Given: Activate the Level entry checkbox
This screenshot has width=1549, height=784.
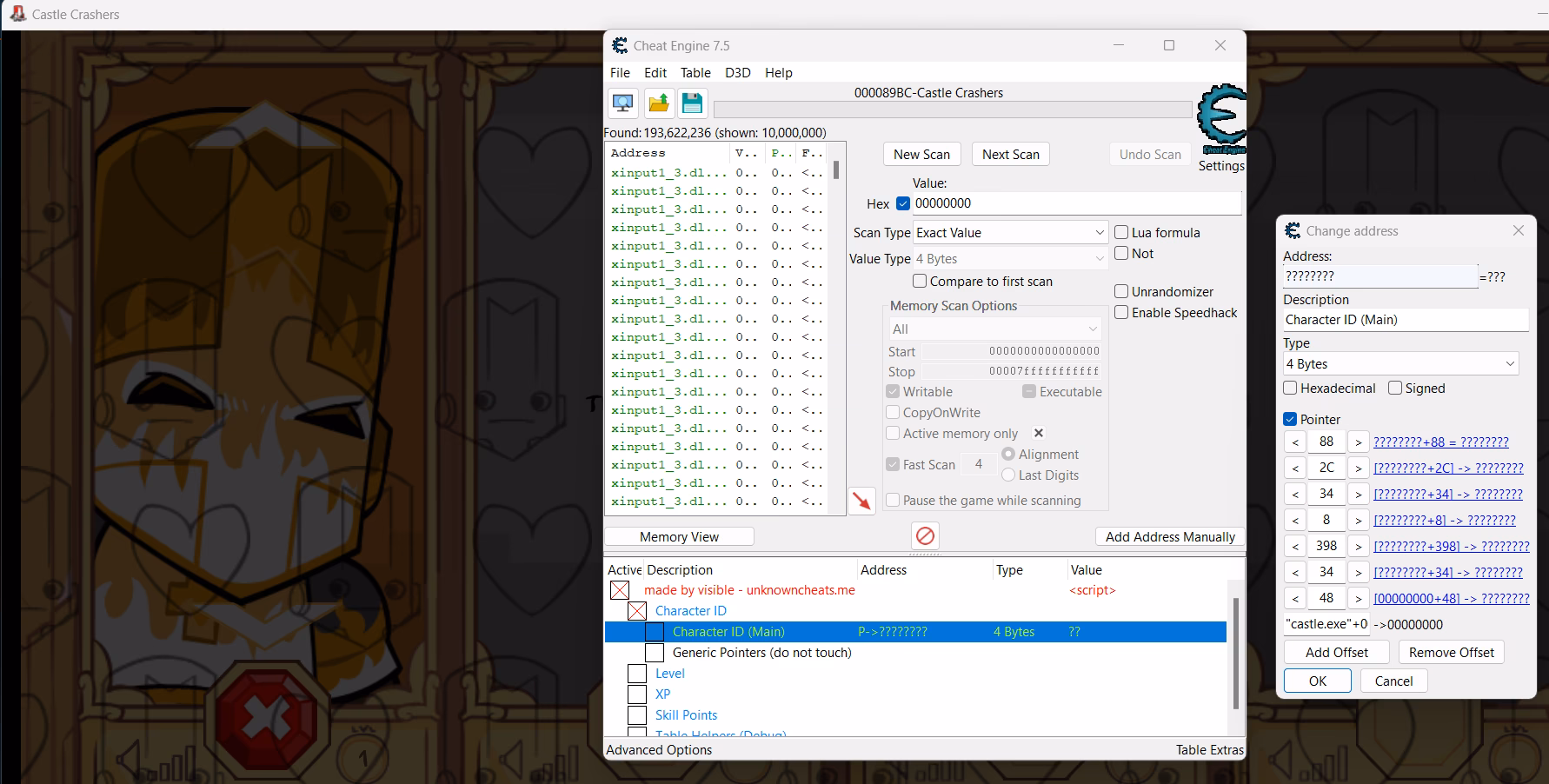Looking at the screenshot, I should point(637,674).
